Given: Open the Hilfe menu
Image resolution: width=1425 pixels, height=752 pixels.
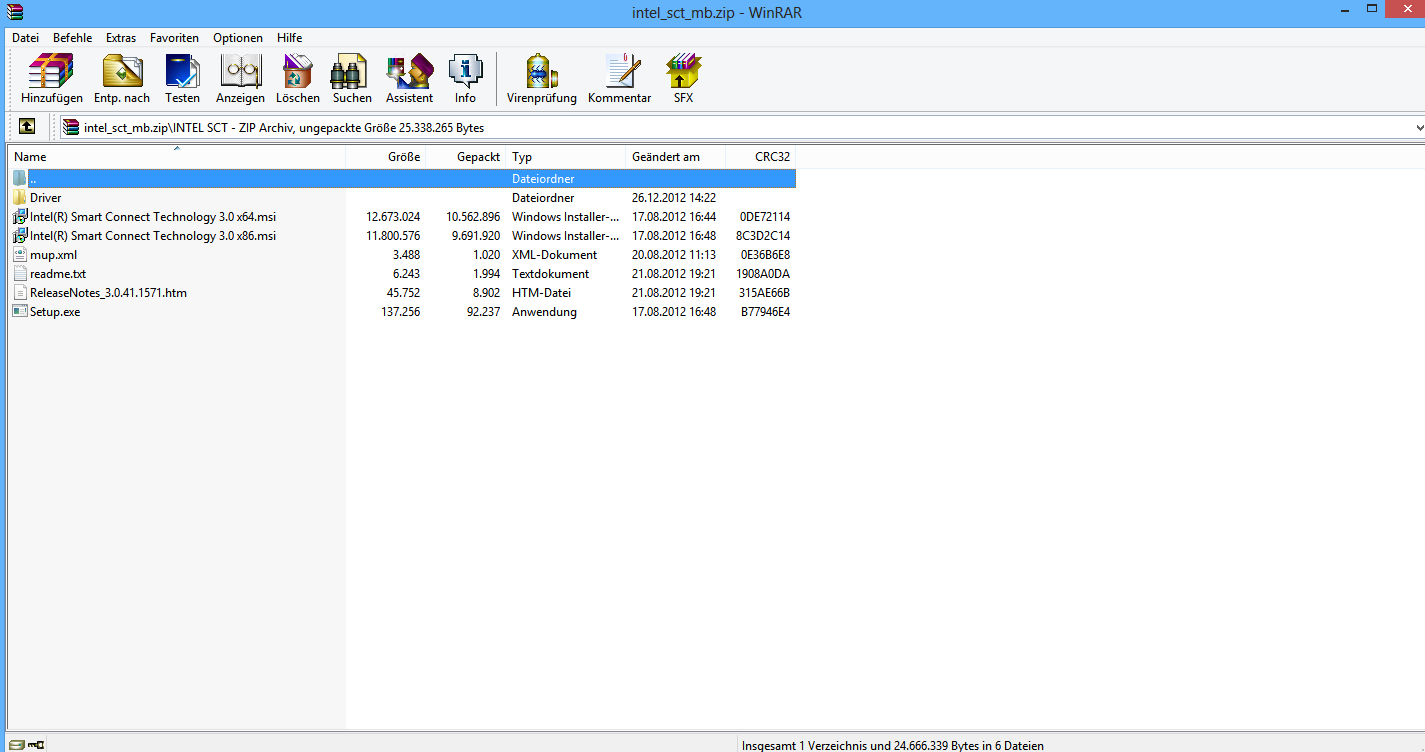Looking at the screenshot, I should pyautogui.click(x=290, y=38).
